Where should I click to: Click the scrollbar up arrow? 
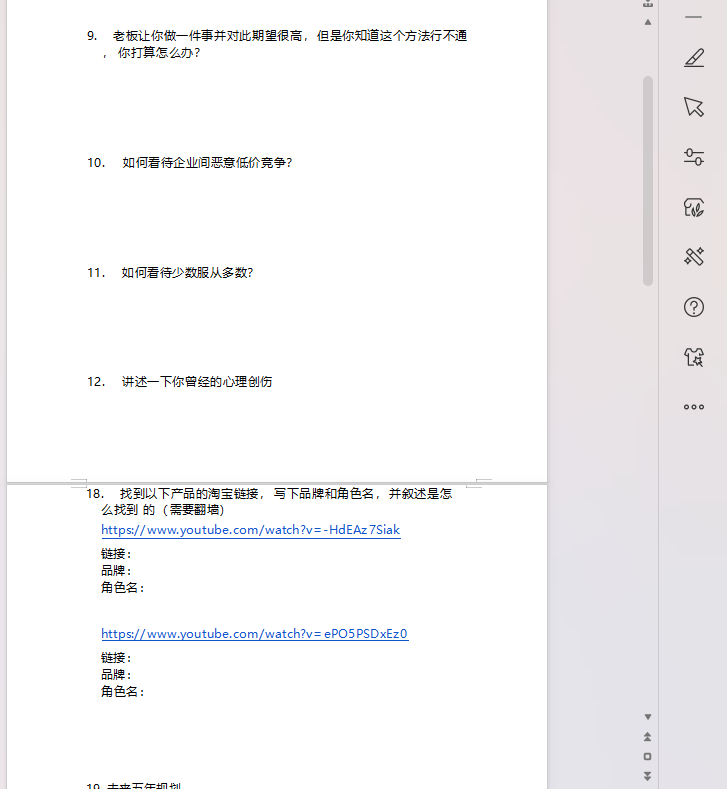click(648, 22)
